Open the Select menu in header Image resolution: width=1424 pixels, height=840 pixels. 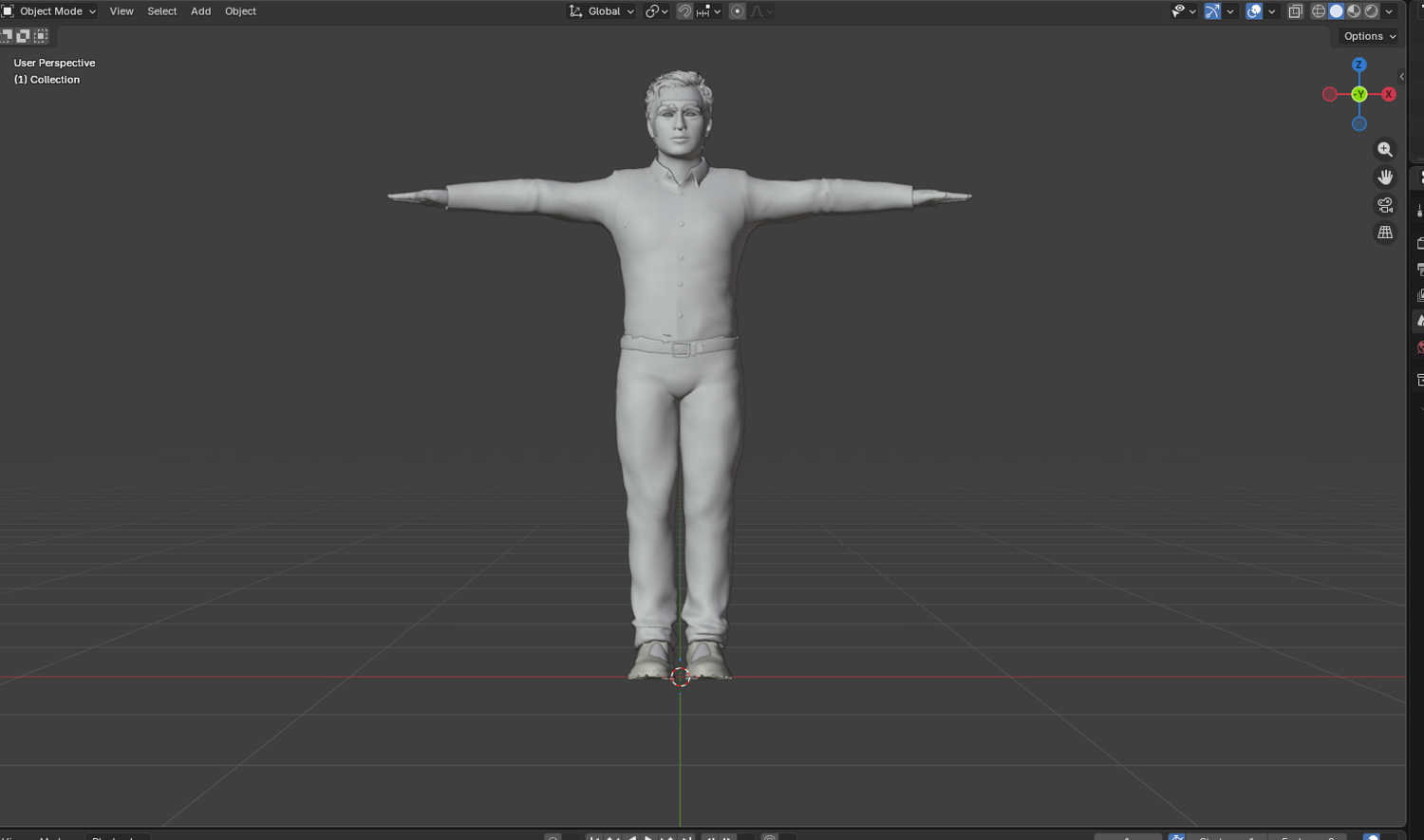coord(161,11)
